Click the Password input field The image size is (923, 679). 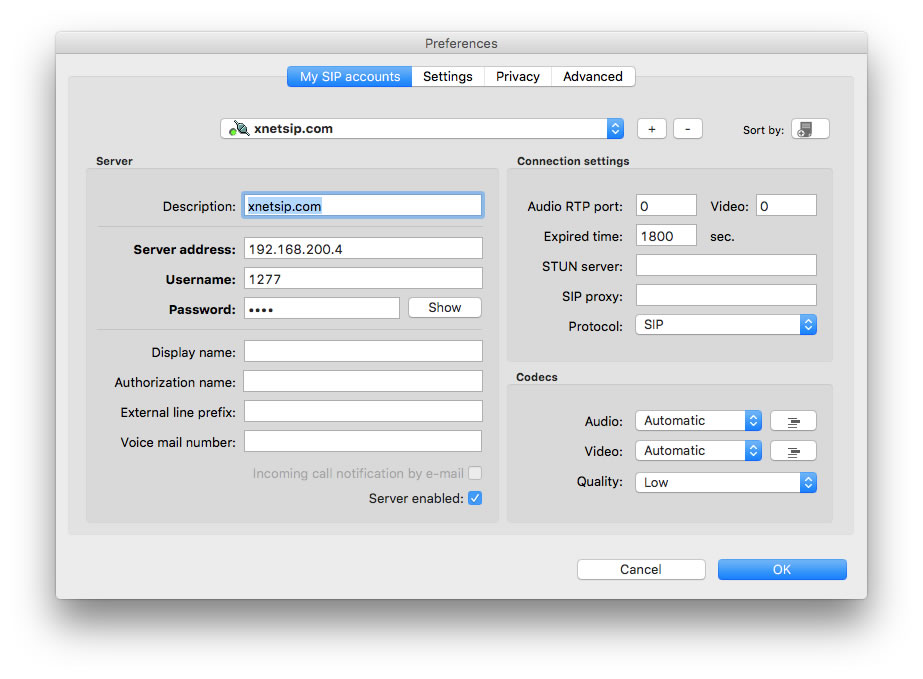pyautogui.click(x=322, y=308)
